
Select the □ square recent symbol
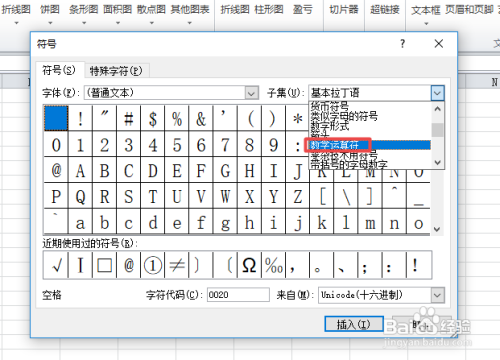coord(104,265)
